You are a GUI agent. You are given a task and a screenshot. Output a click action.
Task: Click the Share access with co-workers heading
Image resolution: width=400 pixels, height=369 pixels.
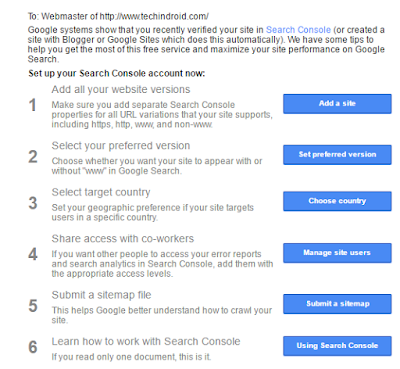coord(123,239)
